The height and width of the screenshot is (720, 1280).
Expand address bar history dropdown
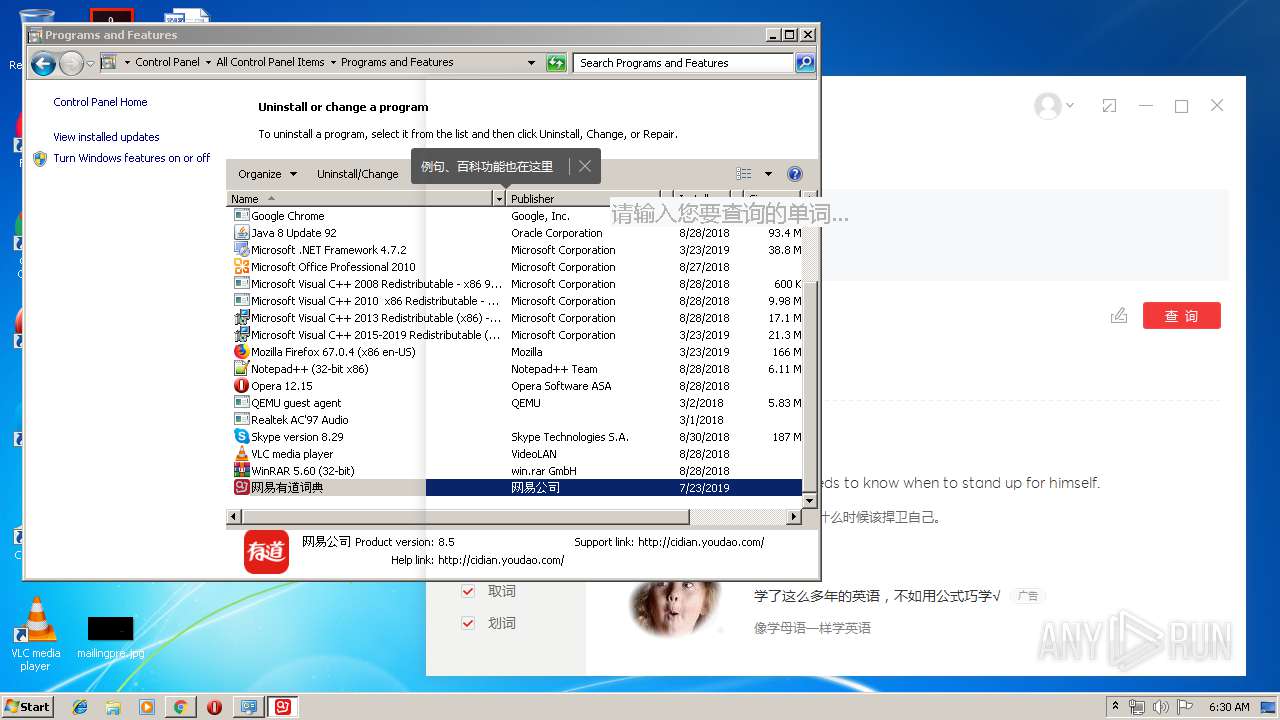pyautogui.click(x=531, y=63)
